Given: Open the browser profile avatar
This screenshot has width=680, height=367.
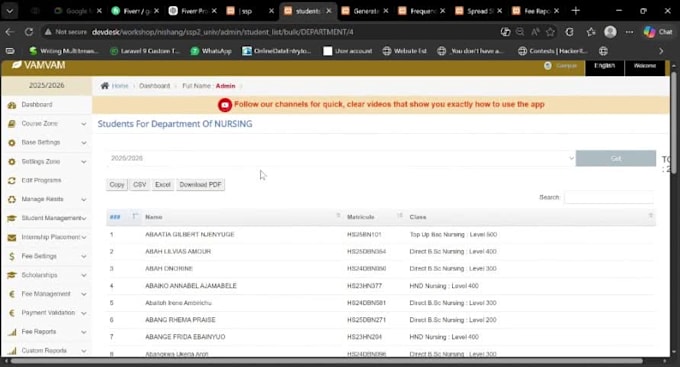Looking at the screenshot, I should point(610,32).
